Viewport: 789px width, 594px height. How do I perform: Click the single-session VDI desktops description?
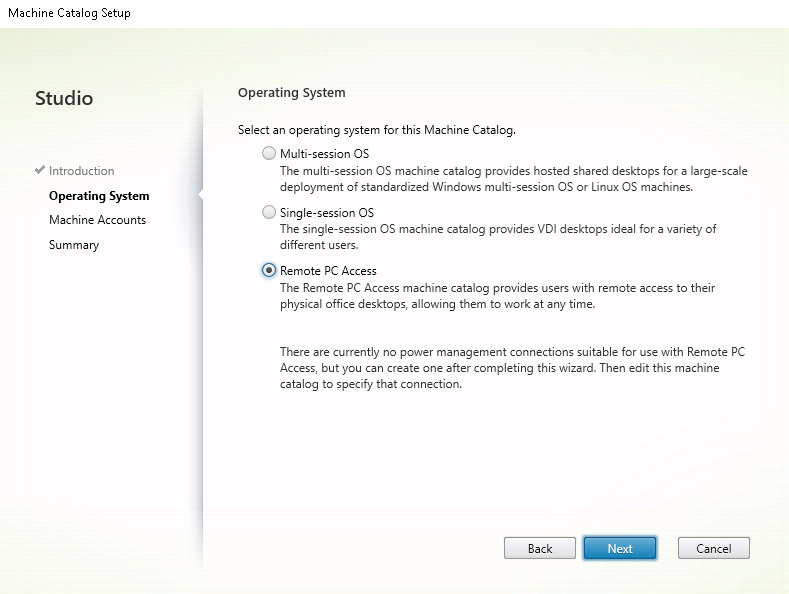point(498,237)
